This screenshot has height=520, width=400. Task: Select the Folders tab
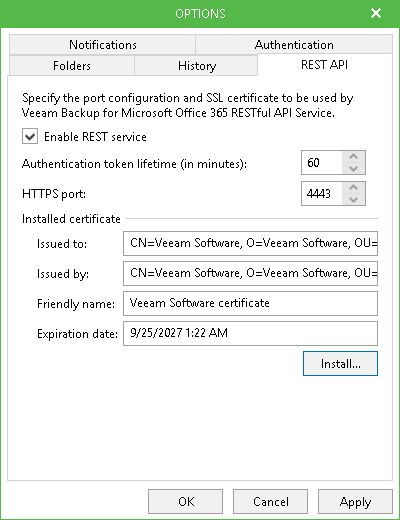click(72, 65)
